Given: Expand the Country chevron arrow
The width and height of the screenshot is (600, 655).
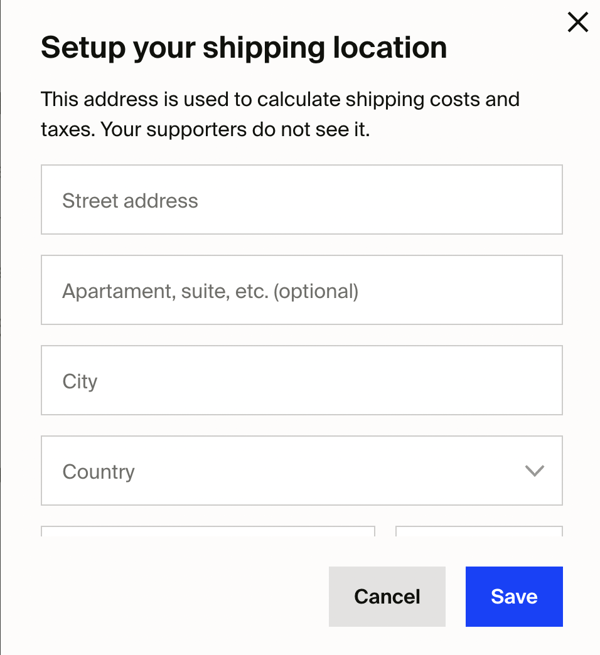Looking at the screenshot, I should (534, 471).
